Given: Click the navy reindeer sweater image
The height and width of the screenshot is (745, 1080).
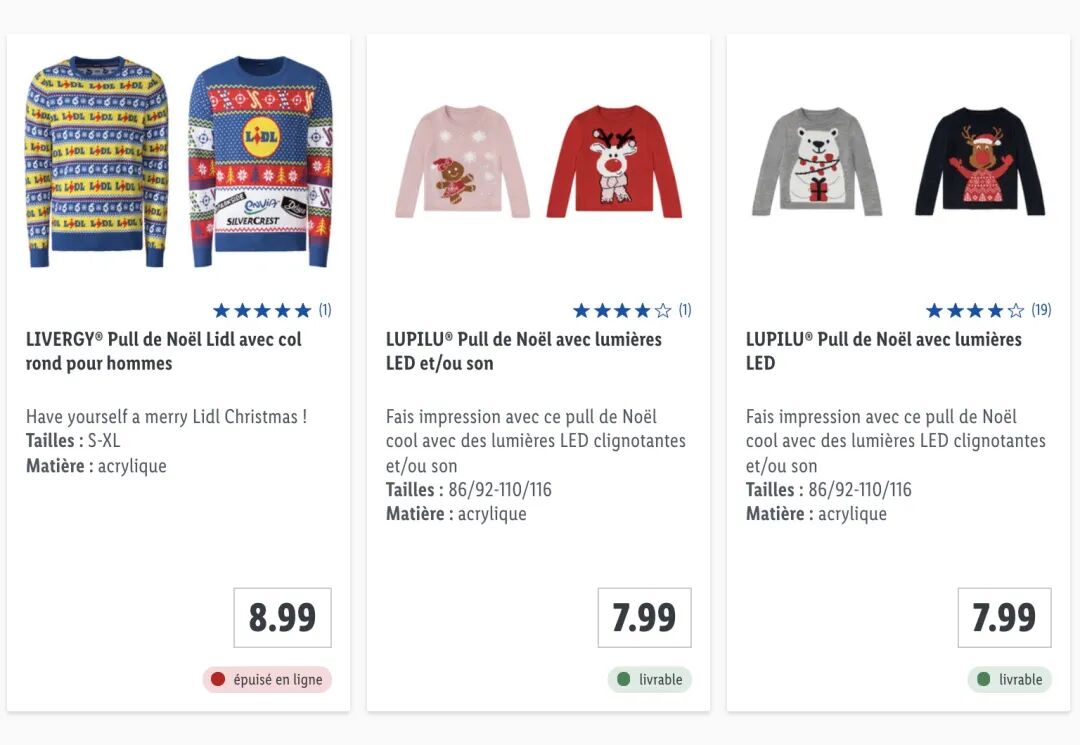Looking at the screenshot, I should 979,162.
